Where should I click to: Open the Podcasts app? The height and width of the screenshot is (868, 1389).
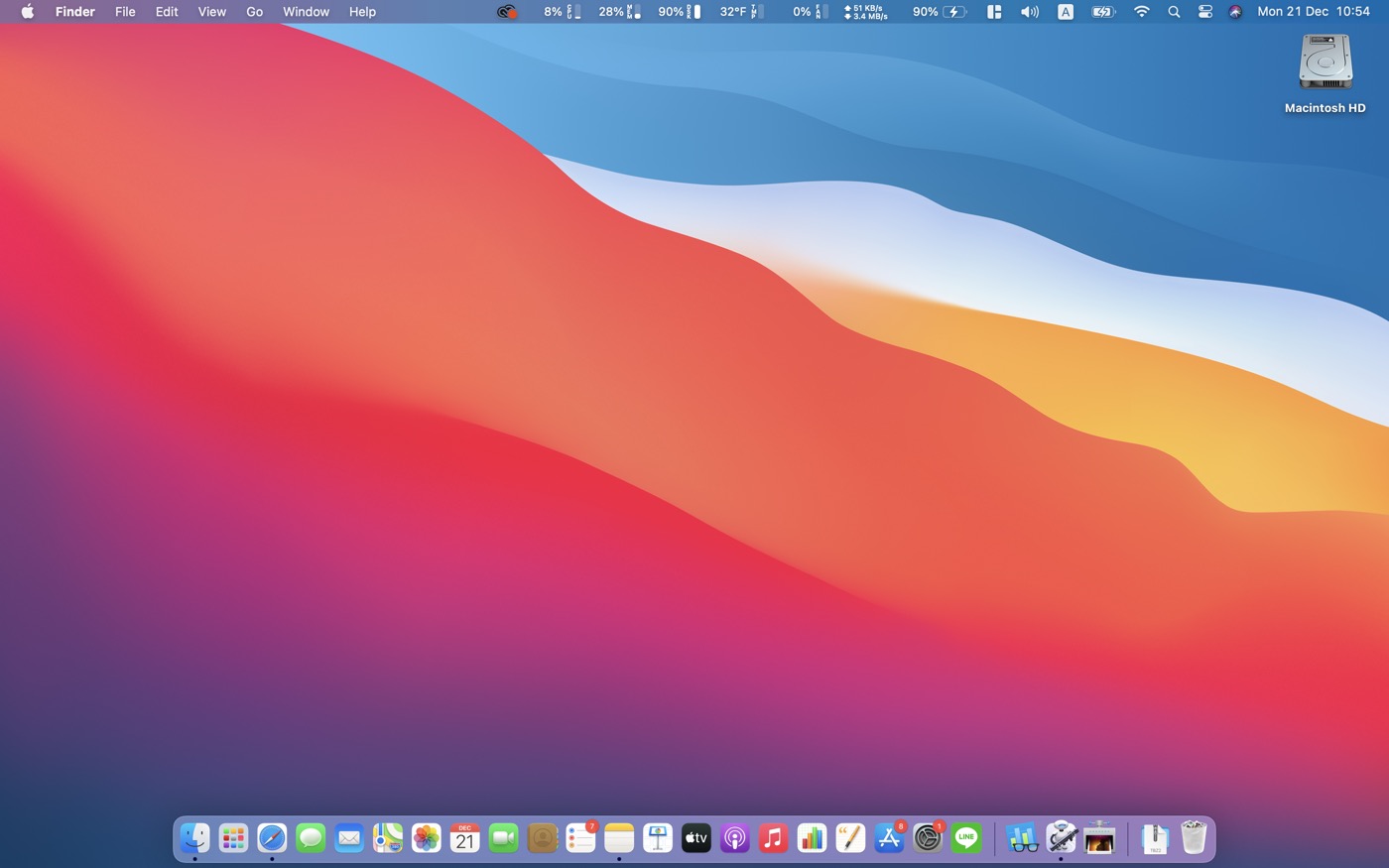[734, 838]
